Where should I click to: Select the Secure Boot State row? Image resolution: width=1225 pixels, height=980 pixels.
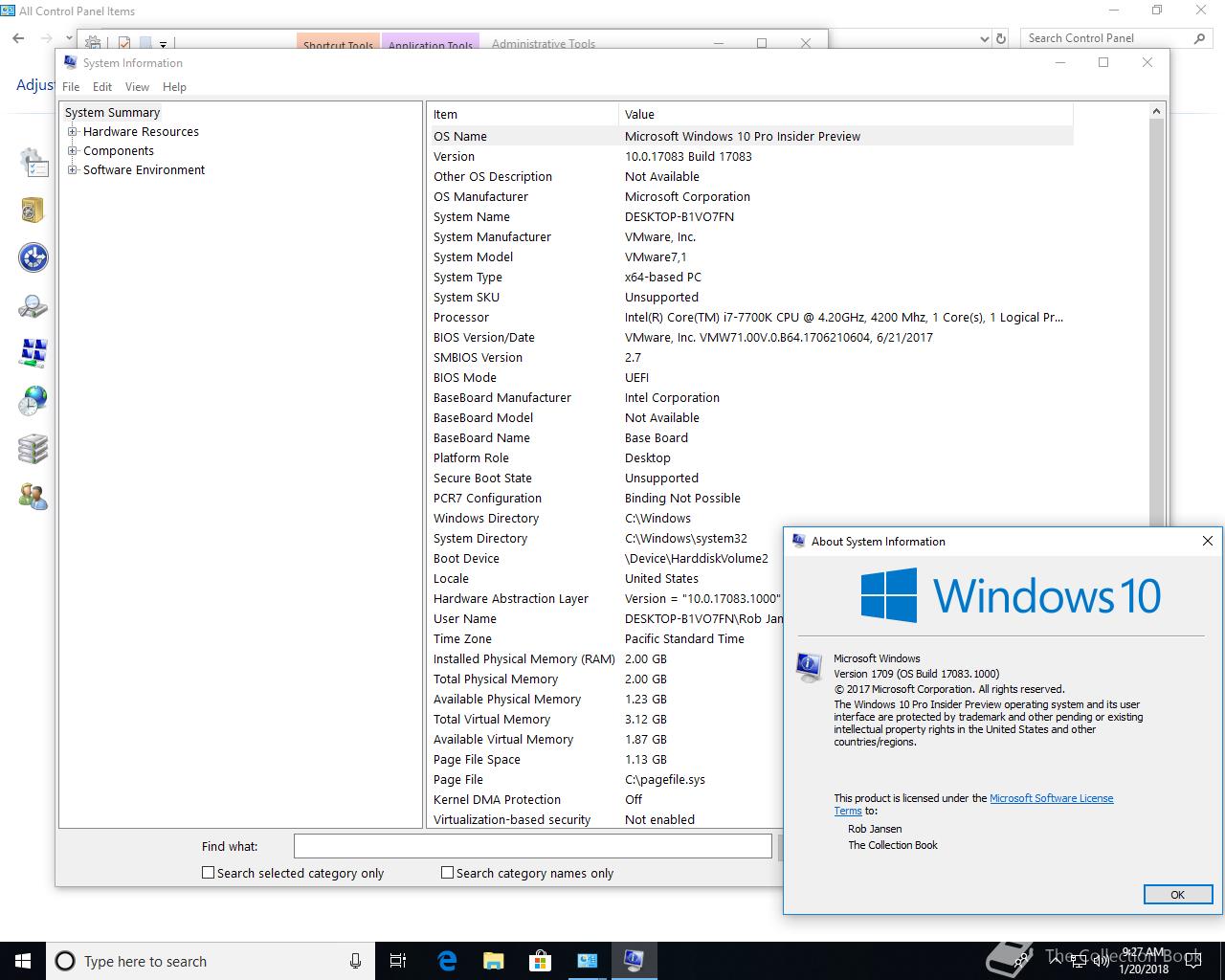[x=751, y=478]
